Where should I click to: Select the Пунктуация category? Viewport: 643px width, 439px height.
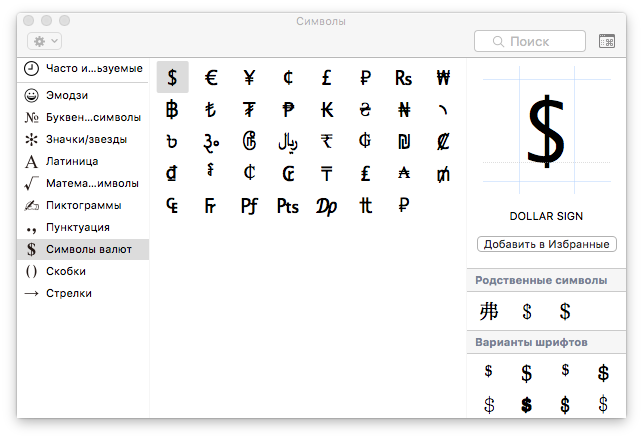click(78, 227)
